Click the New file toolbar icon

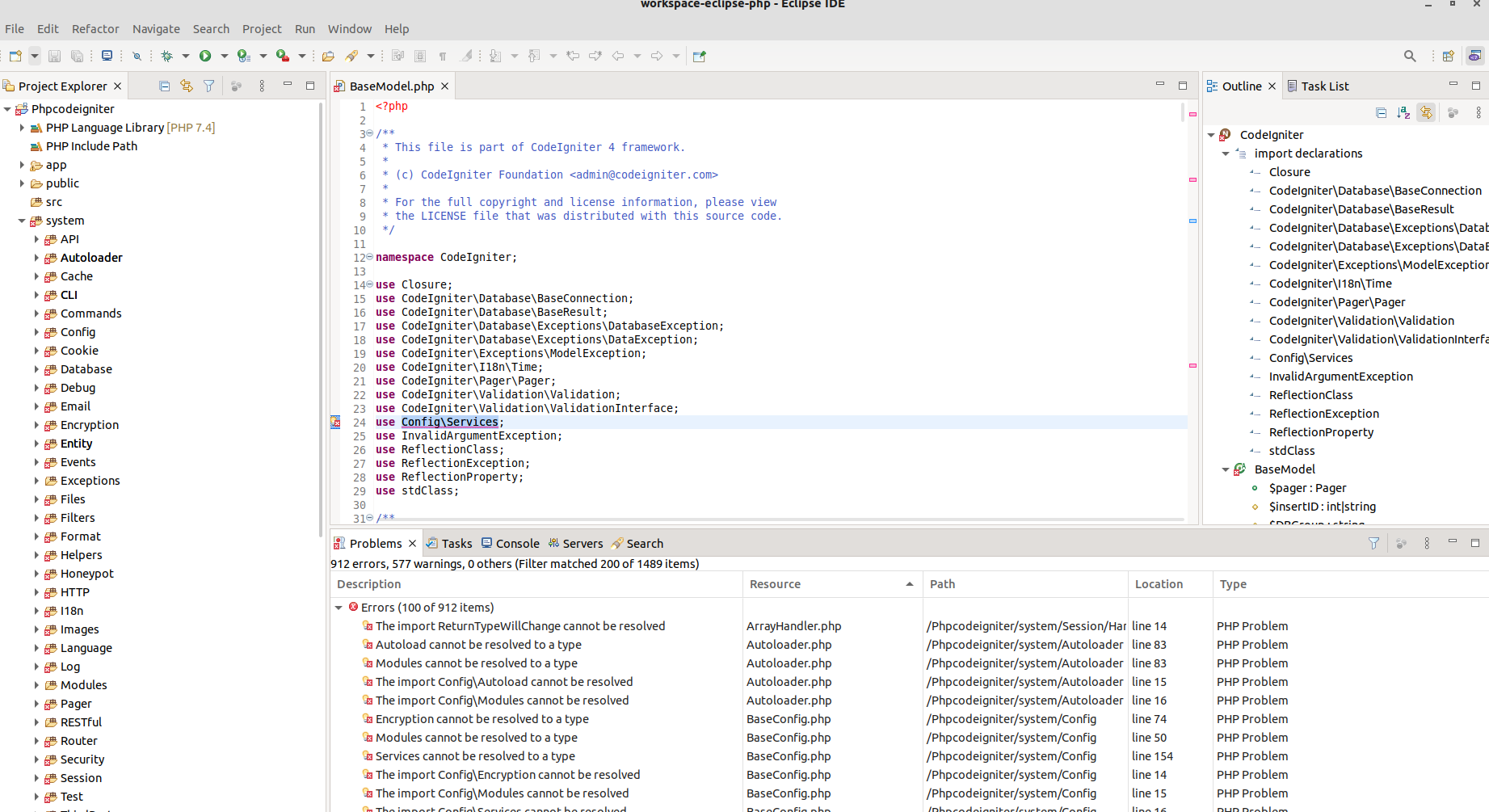[x=15, y=56]
